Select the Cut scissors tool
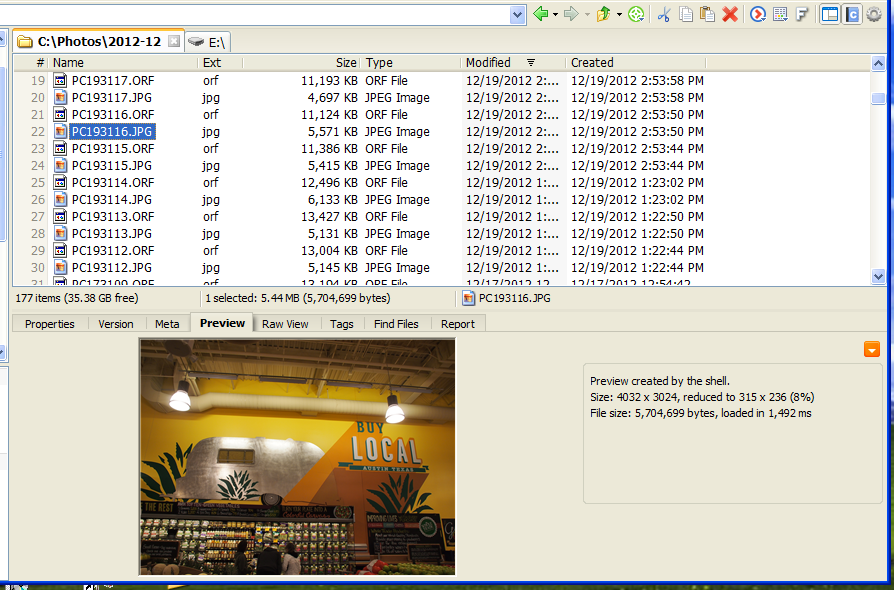The image size is (894, 590). click(x=665, y=14)
